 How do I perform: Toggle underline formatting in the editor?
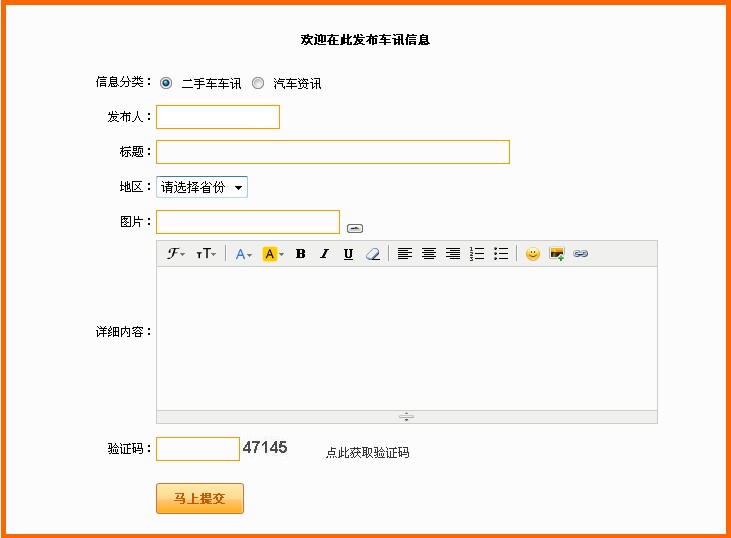[x=348, y=254]
